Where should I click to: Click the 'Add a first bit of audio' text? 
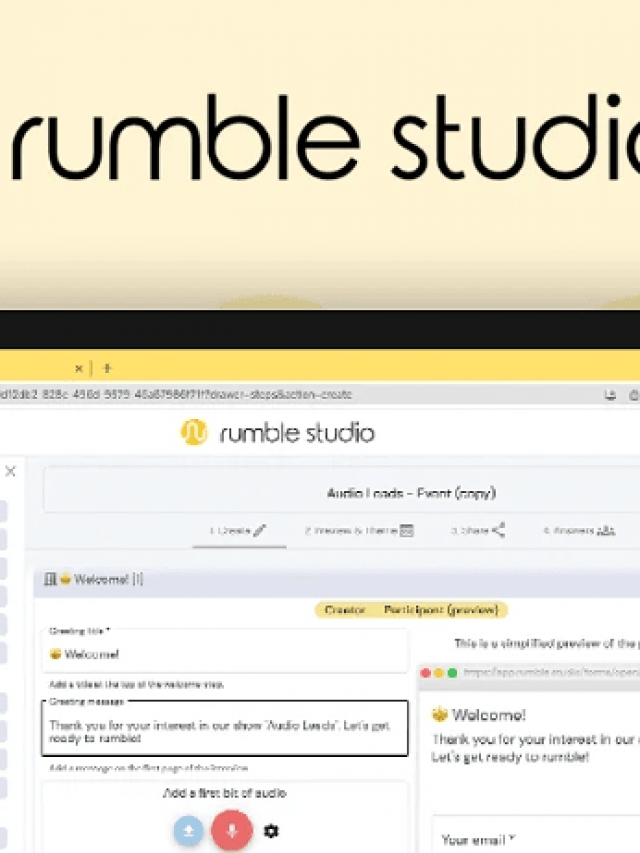(225, 793)
